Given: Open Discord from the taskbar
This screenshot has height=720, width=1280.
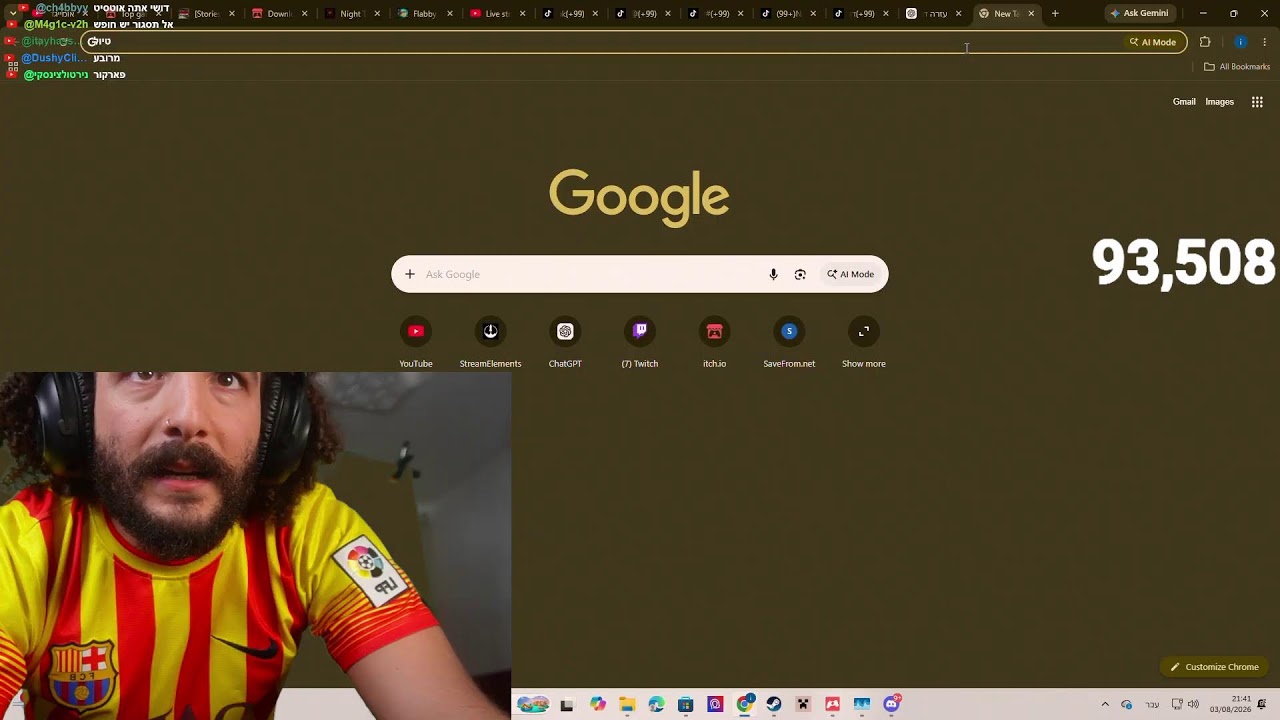Looking at the screenshot, I should point(891,704).
